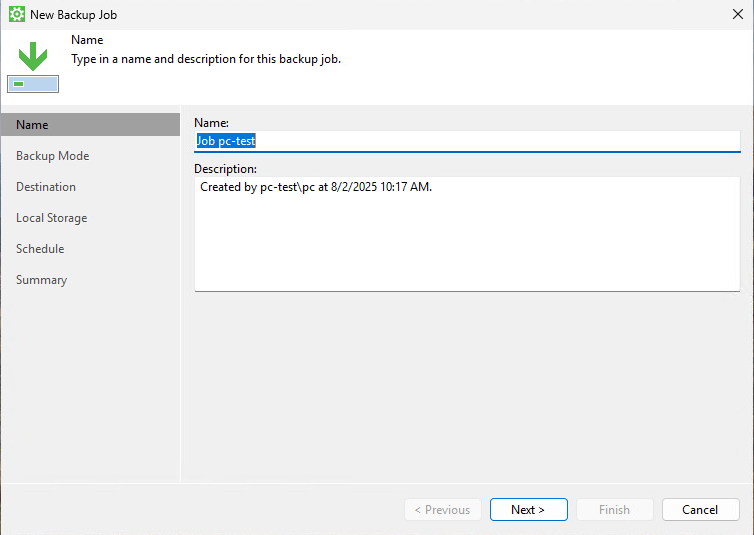Jump to the Schedule step
Image resolution: width=754 pixels, height=535 pixels.
point(40,249)
